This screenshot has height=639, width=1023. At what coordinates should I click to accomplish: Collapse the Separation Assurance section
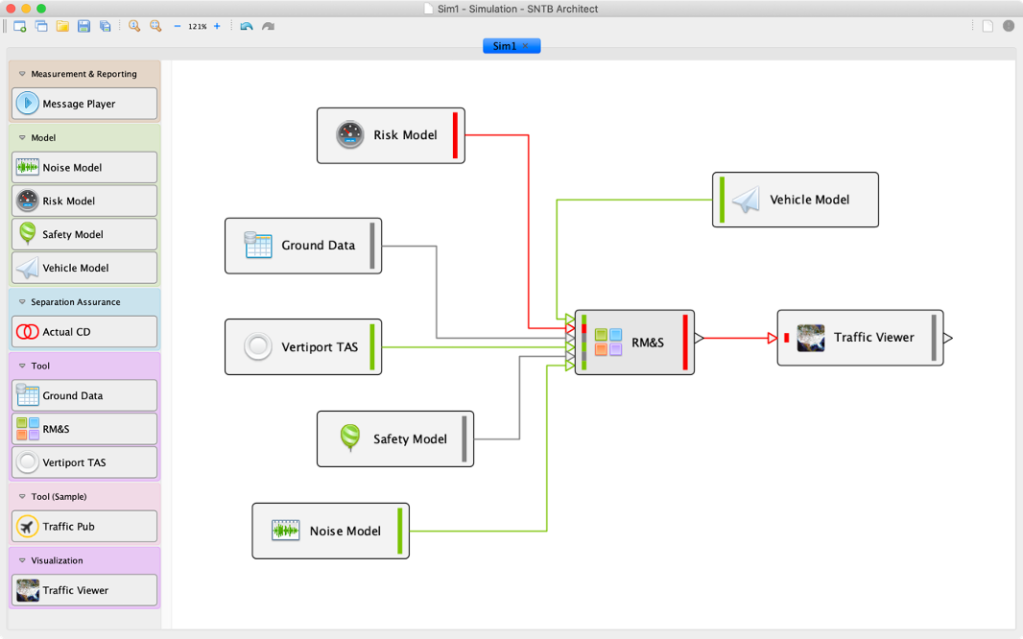(x=22, y=302)
